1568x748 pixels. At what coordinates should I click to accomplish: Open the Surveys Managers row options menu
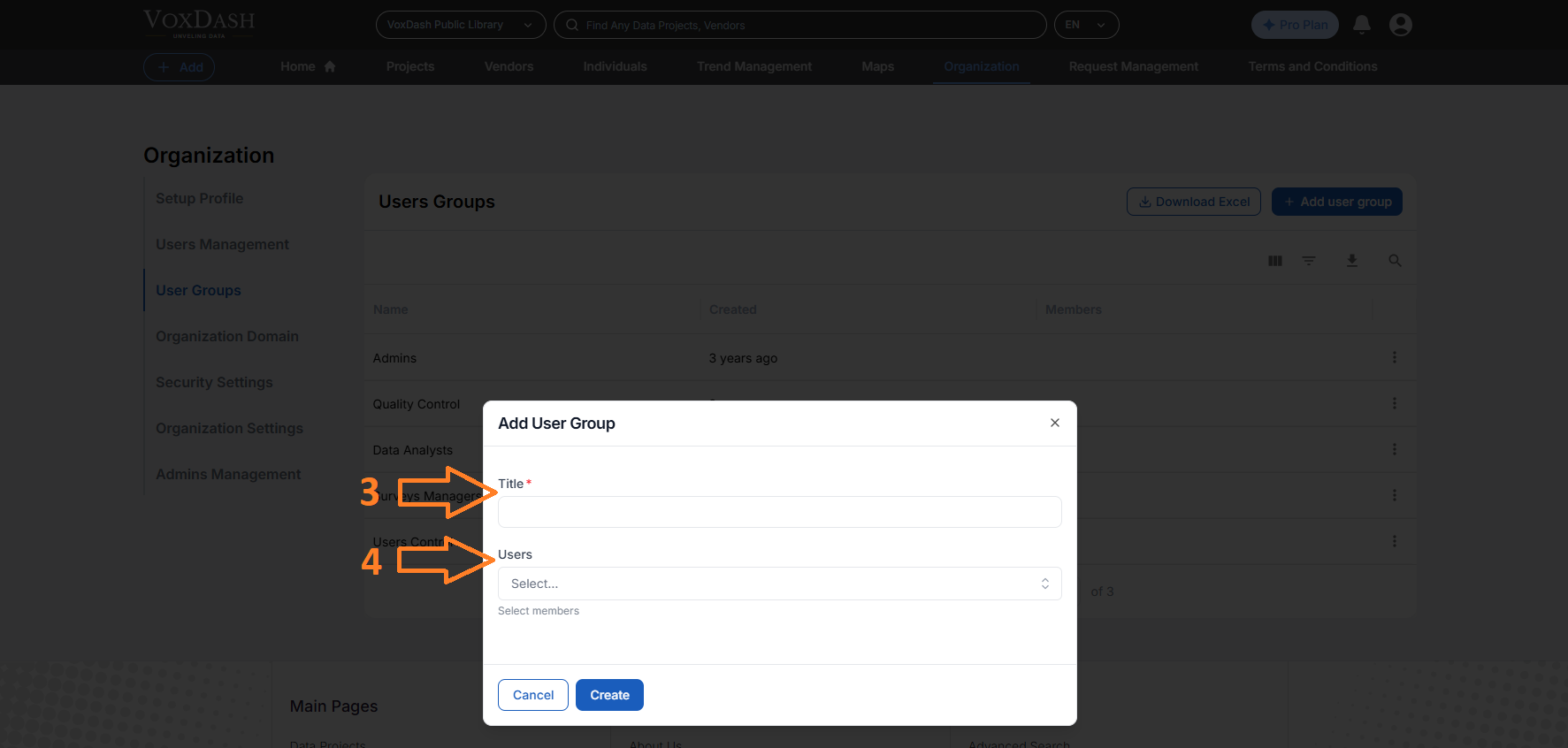pyautogui.click(x=1394, y=495)
